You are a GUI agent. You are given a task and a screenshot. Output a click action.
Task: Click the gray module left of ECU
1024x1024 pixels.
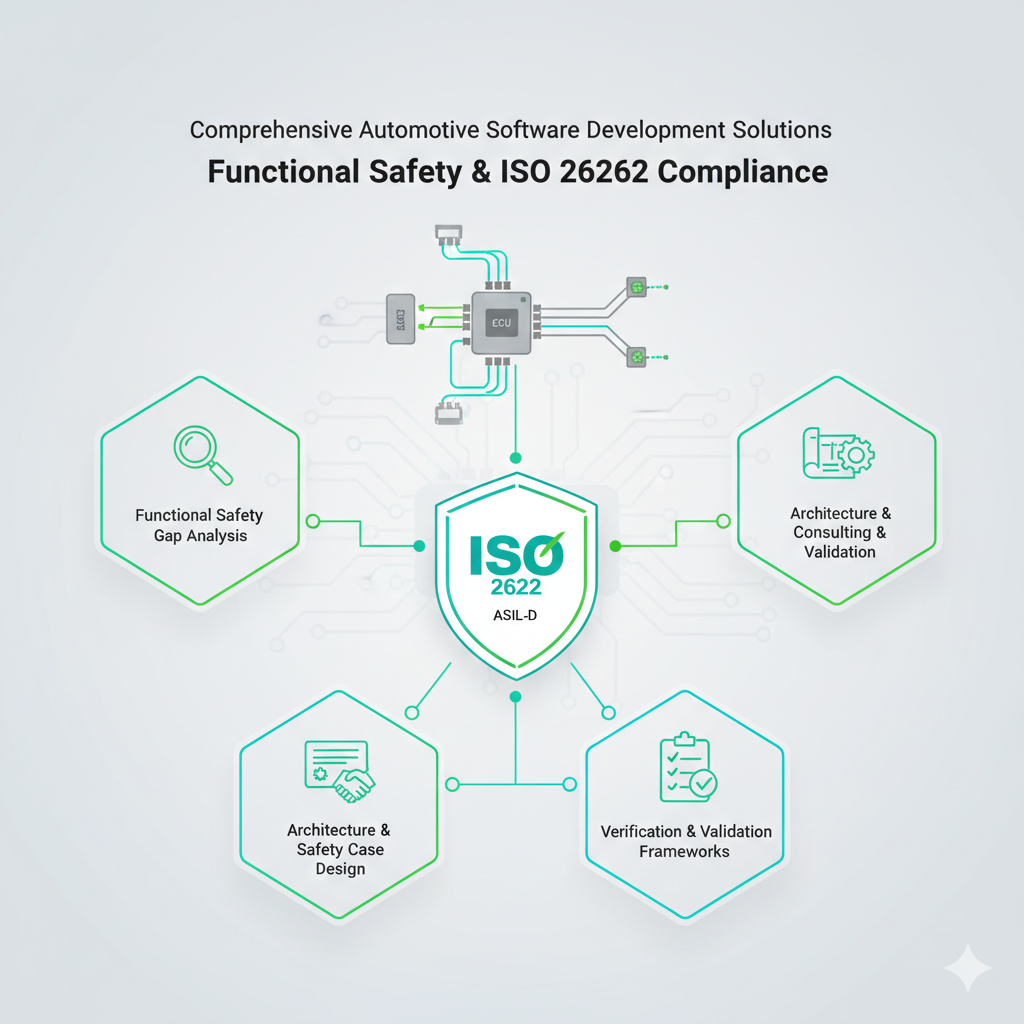(400, 319)
